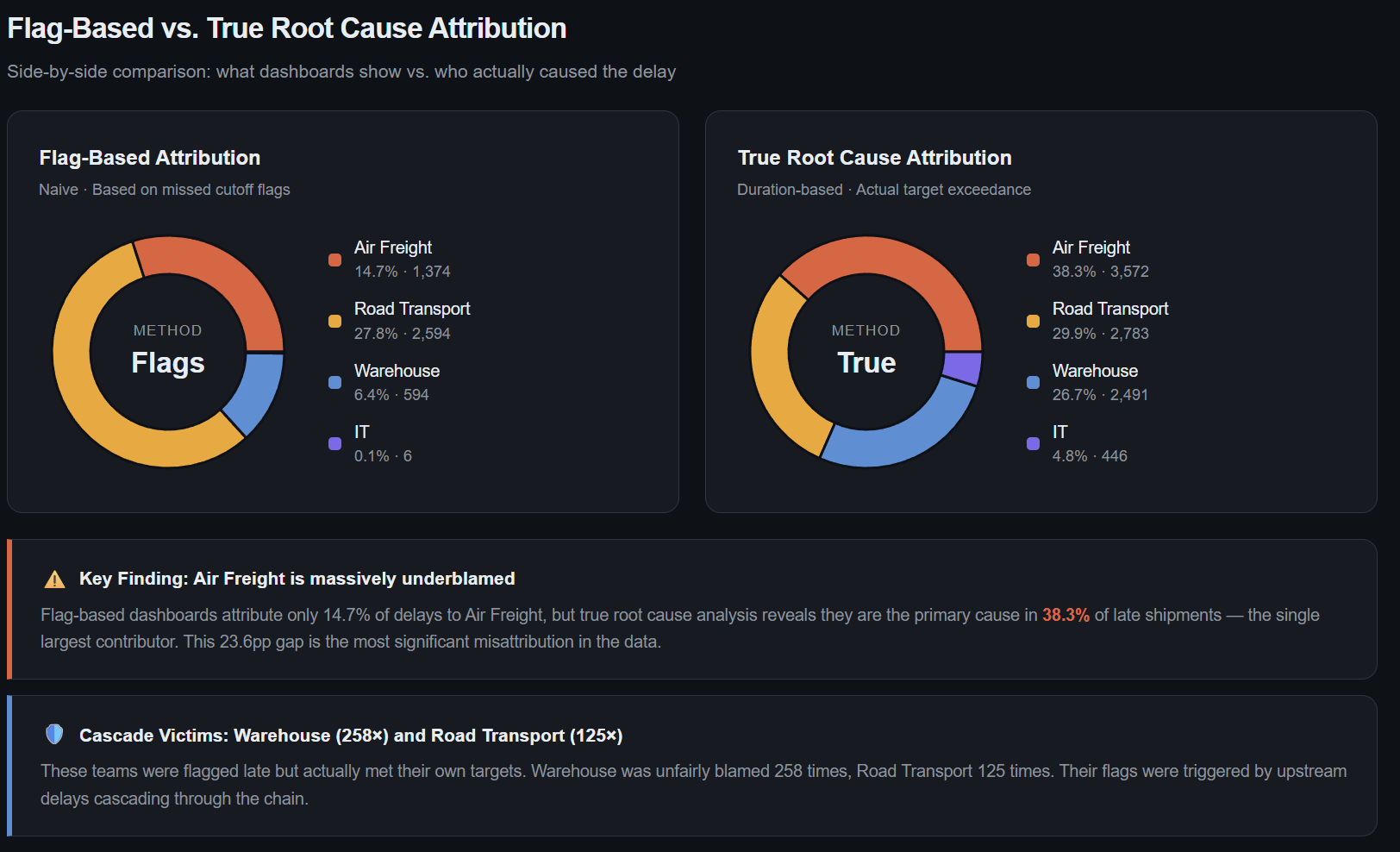Click the highlighted 38.3% text in Key Finding
The width and height of the screenshot is (1400, 852).
1066,615
